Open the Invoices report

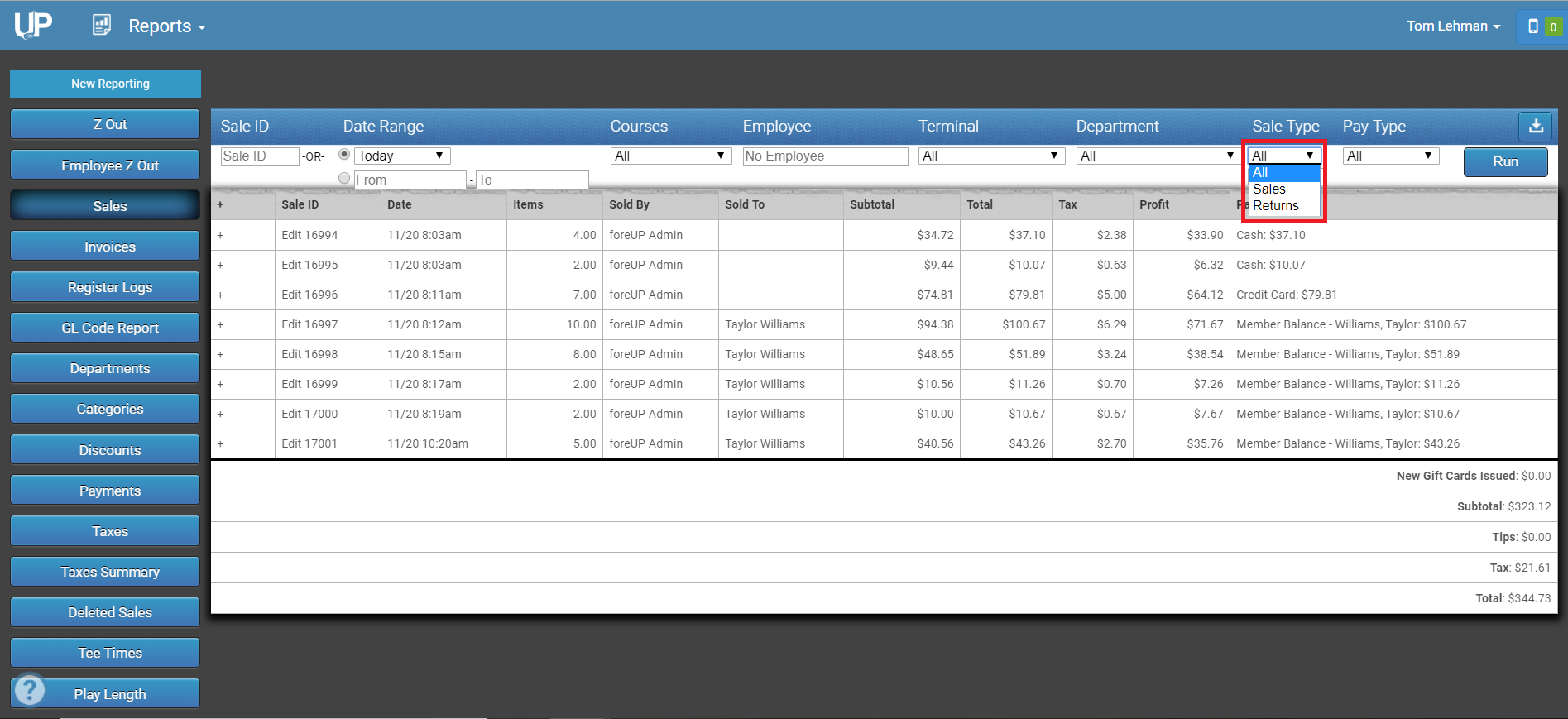point(105,247)
